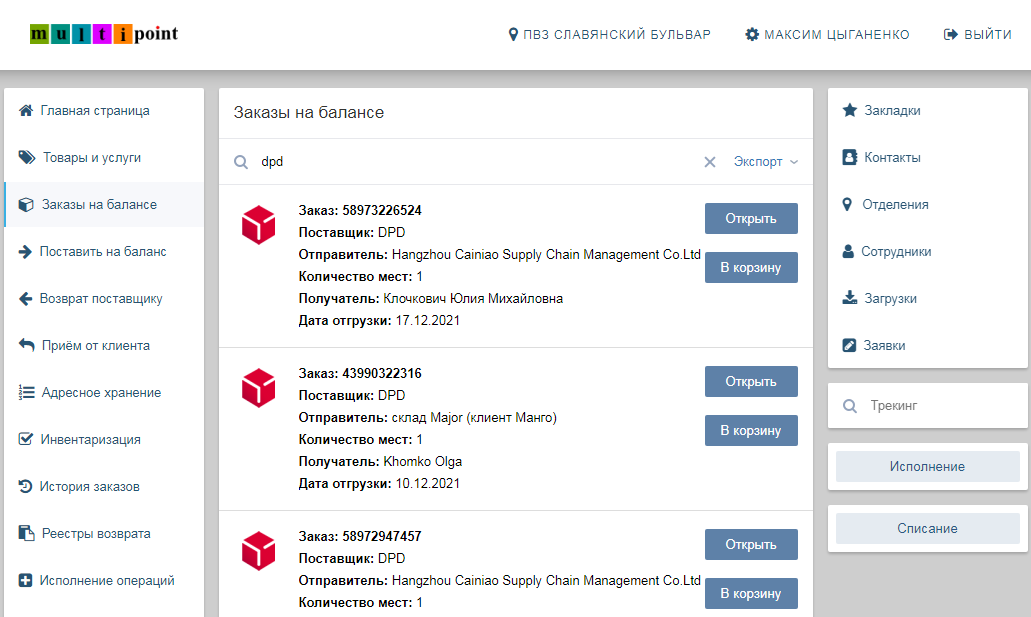Click the home icon for Главная страница
This screenshot has width=1031, height=617.
point(26,111)
